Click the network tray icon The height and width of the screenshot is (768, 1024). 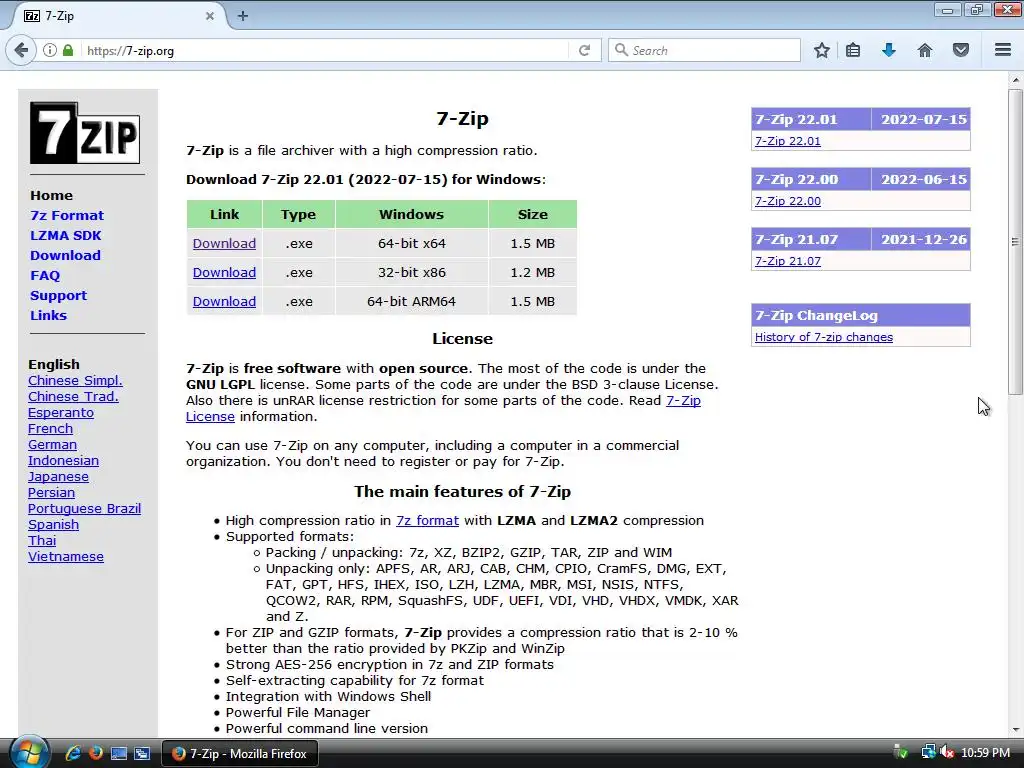click(928, 752)
